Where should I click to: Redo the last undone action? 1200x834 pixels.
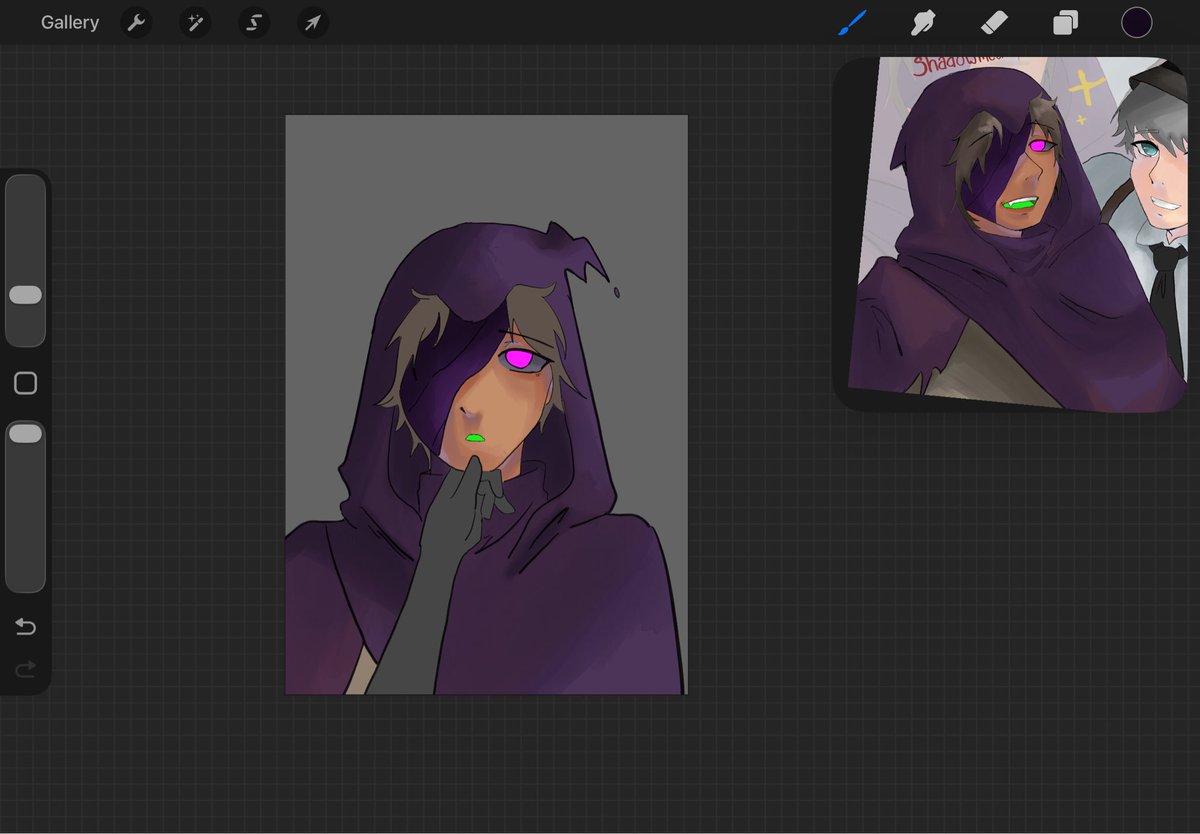coord(25,668)
